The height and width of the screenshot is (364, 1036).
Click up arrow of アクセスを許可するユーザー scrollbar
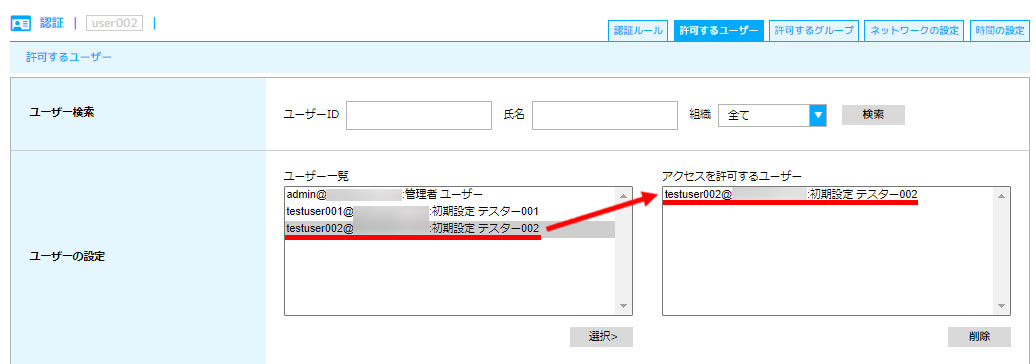pyautogui.click(x=1002, y=196)
